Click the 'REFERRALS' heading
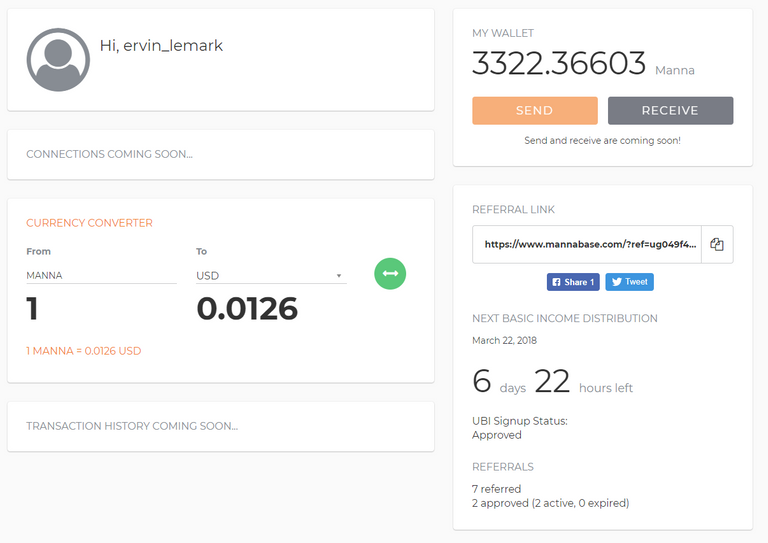Image resolution: width=768 pixels, height=543 pixels. pyautogui.click(x=503, y=467)
